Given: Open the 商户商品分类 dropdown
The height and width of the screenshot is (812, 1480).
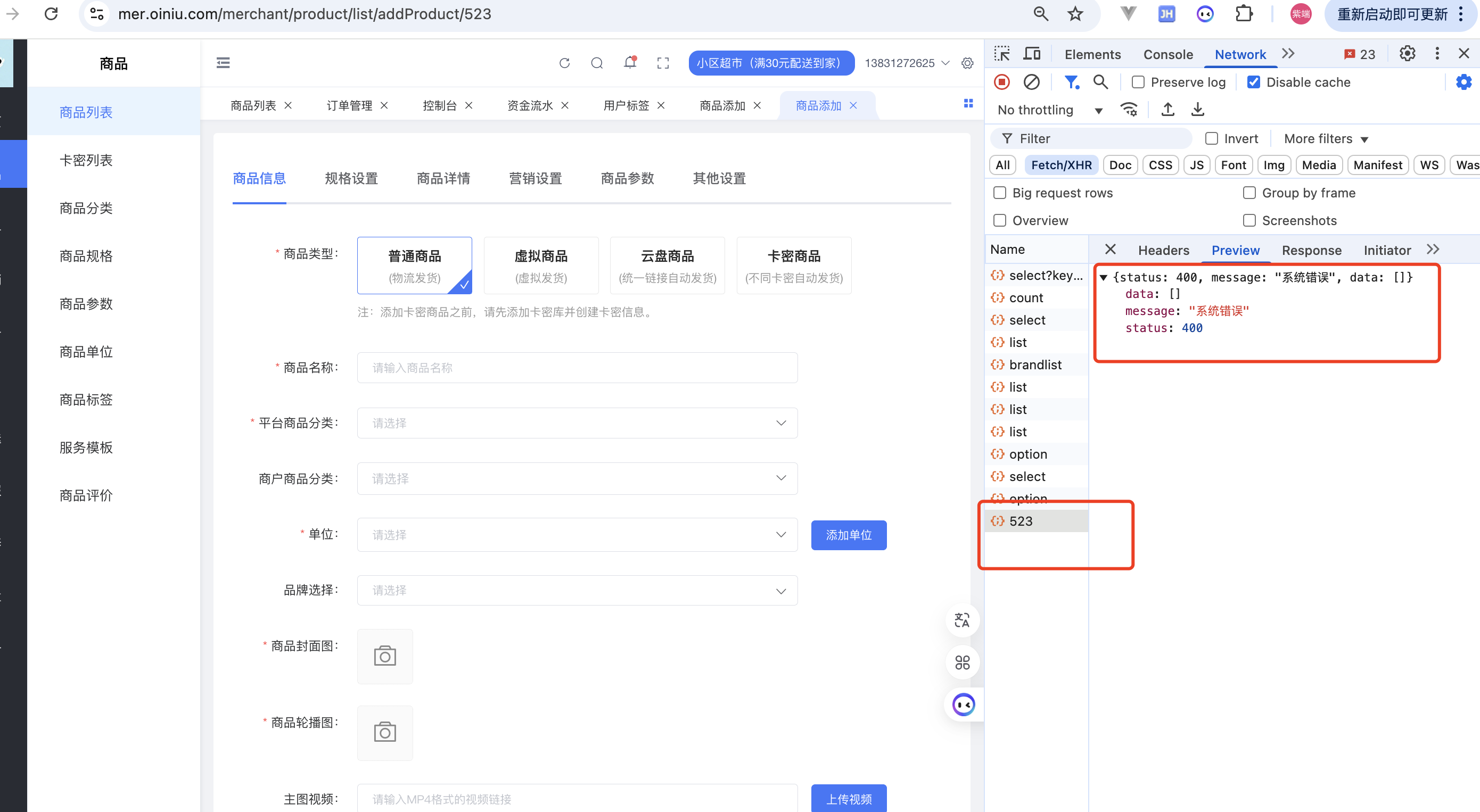Looking at the screenshot, I should point(577,478).
